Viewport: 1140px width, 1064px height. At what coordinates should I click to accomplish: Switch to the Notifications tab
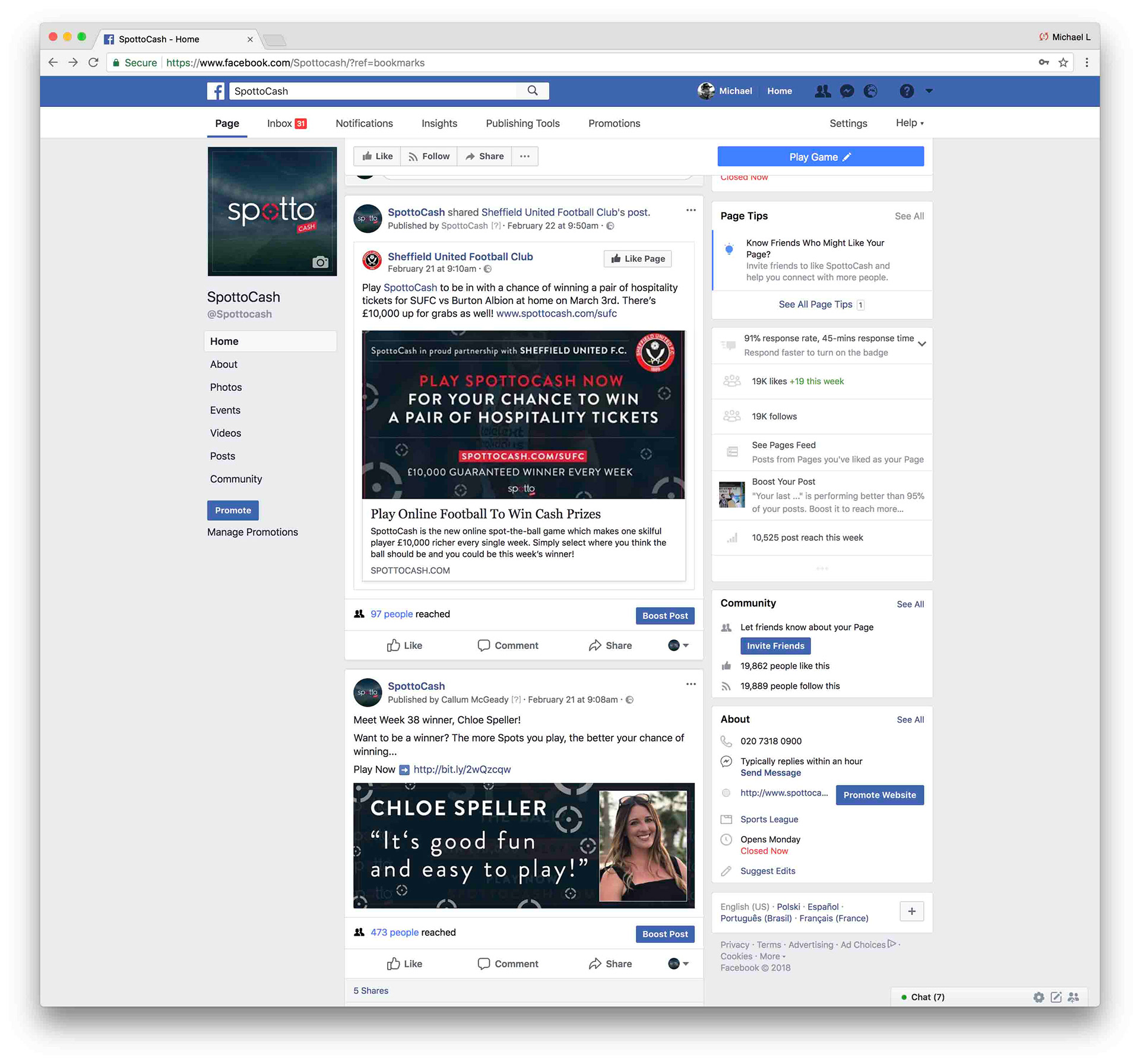coord(364,123)
